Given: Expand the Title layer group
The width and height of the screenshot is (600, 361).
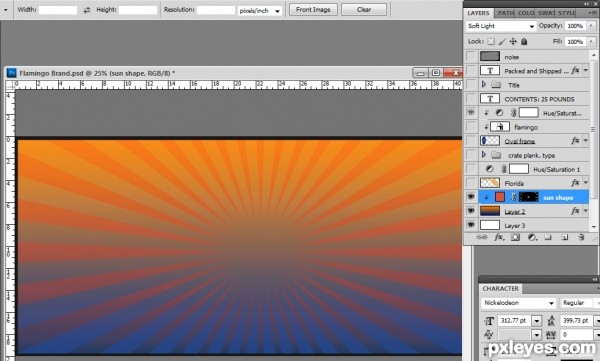Looking at the screenshot, I should tap(484, 84).
